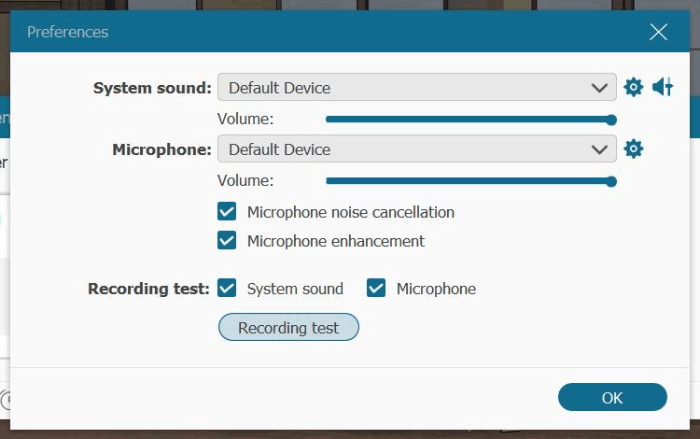Viewport: 700px width, 439px height.
Task: Close the Preferences dialog
Action: point(658,32)
